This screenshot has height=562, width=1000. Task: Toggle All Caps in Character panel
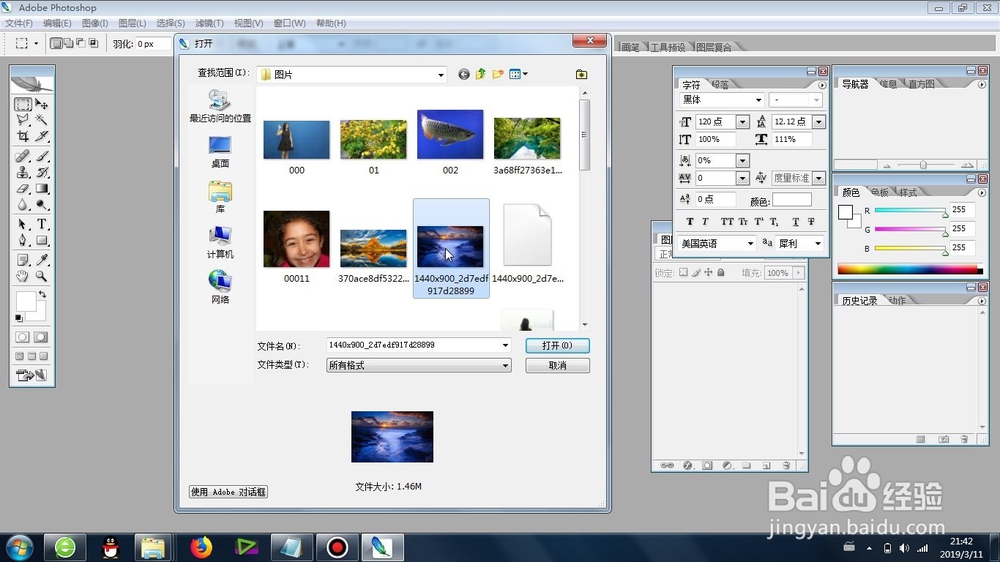(x=727, y=221)
